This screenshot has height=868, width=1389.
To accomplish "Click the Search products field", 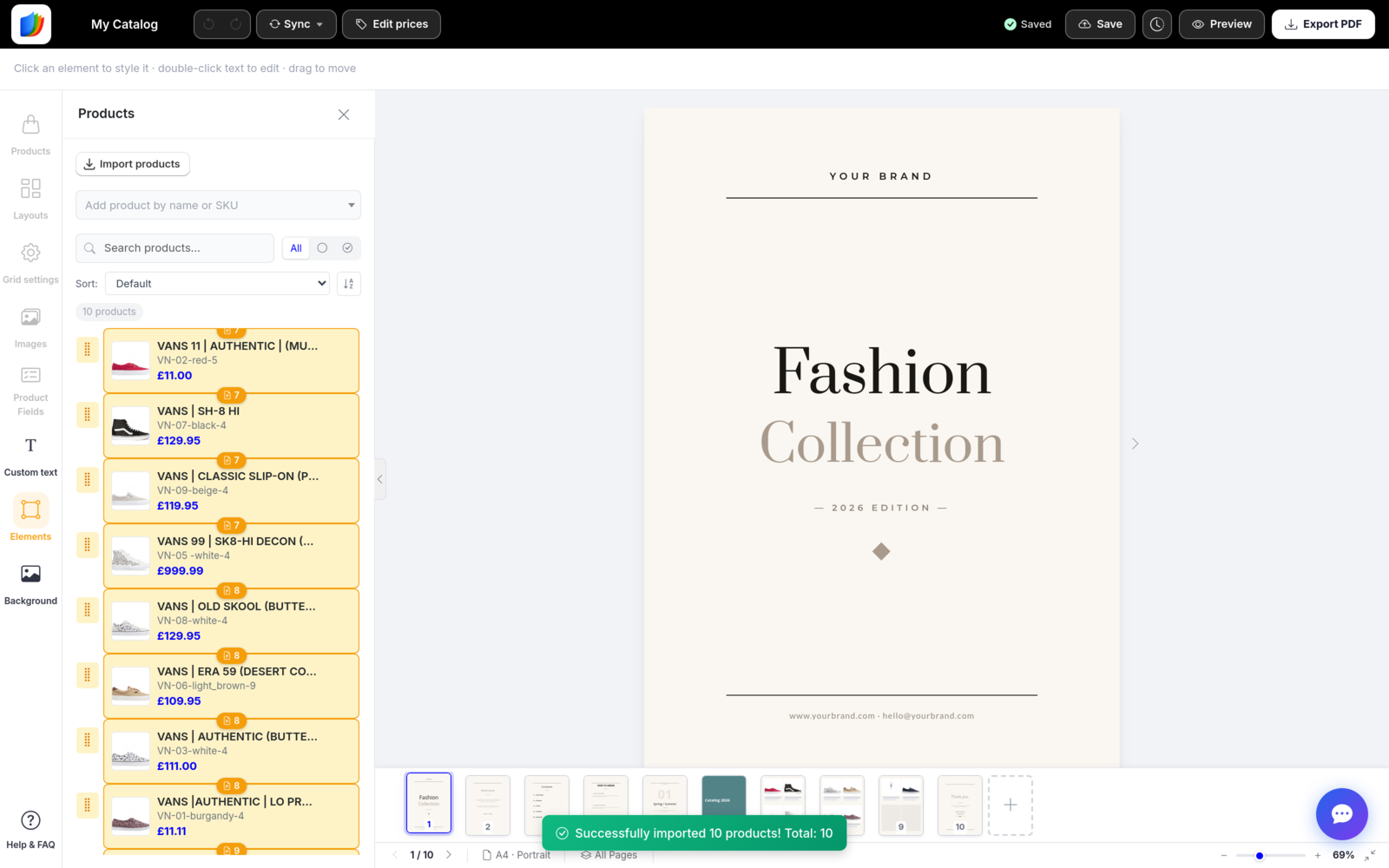I will coord(174,248).
